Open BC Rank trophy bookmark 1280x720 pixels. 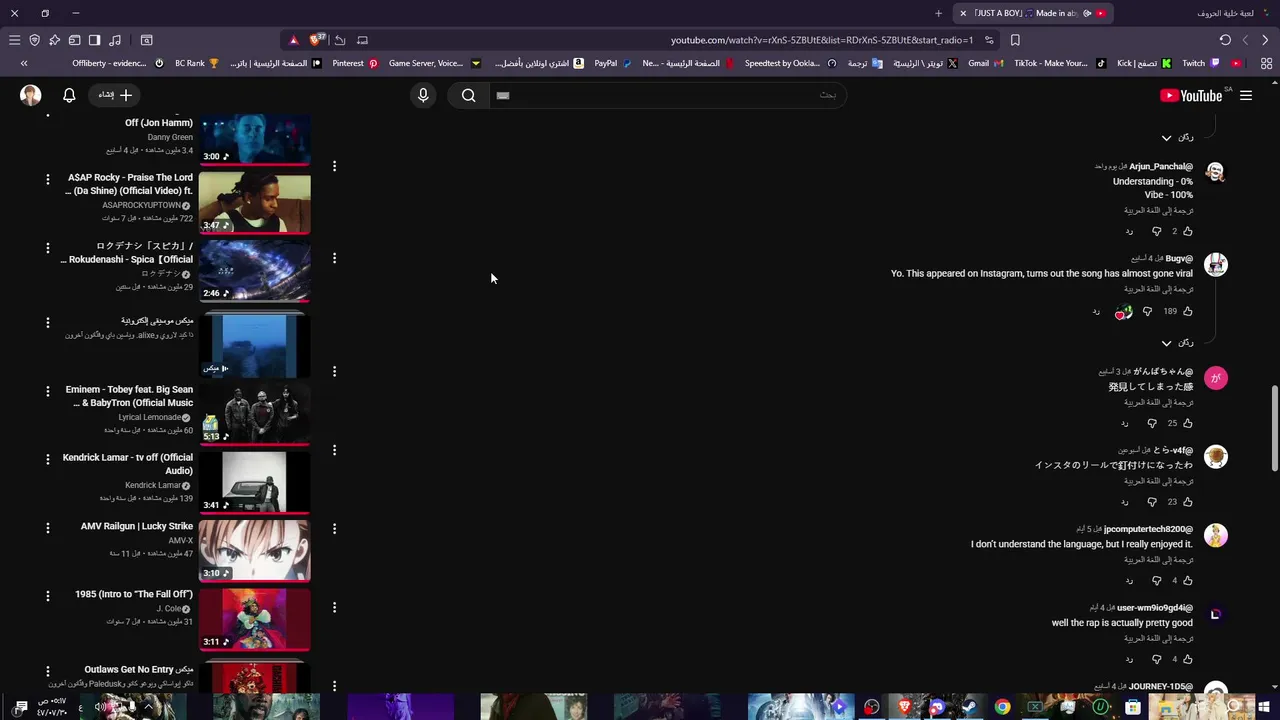pos(197,63)
